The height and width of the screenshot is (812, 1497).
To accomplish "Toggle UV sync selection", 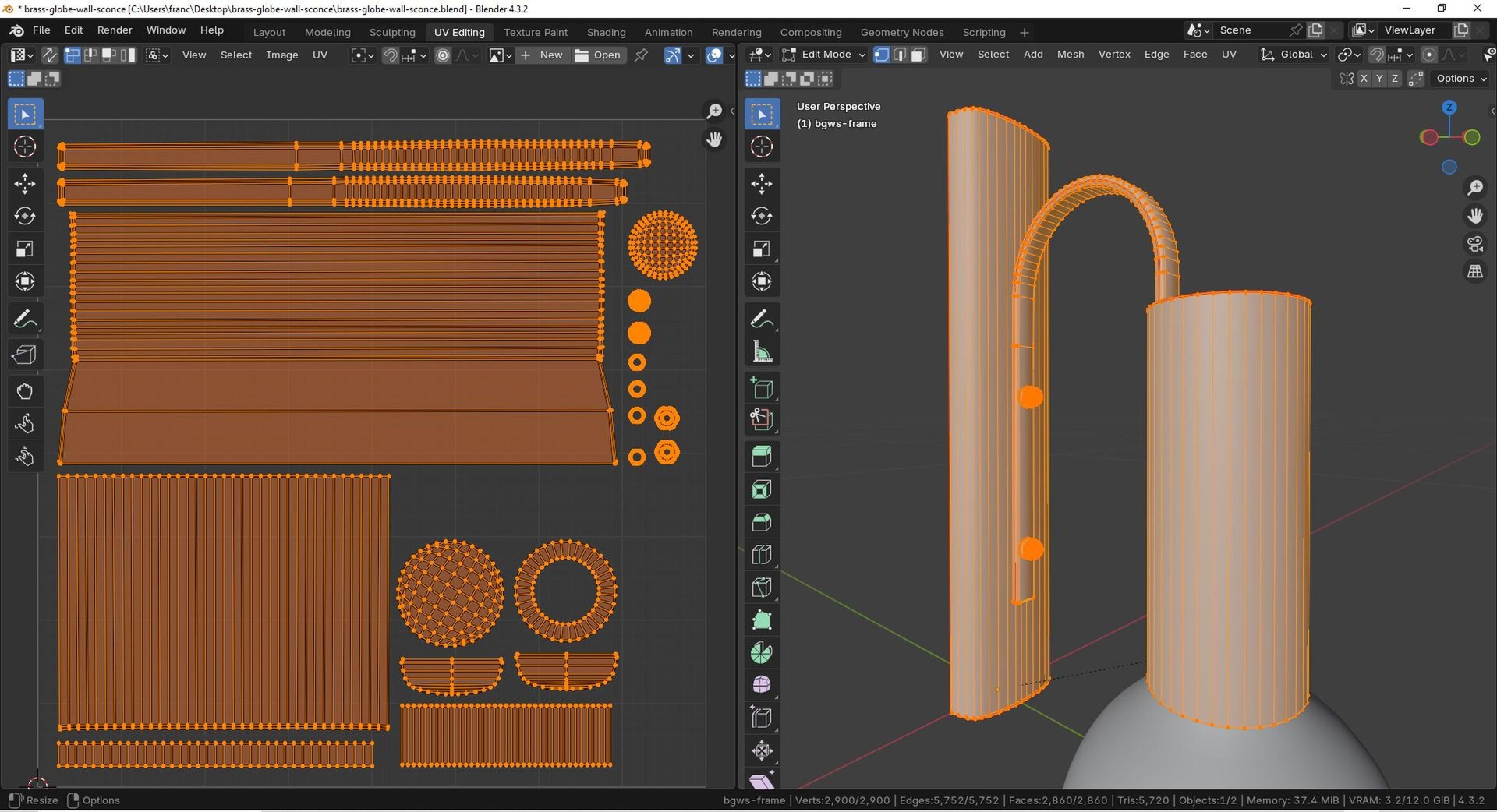I will pyautogui.click(x=49, y=55).
